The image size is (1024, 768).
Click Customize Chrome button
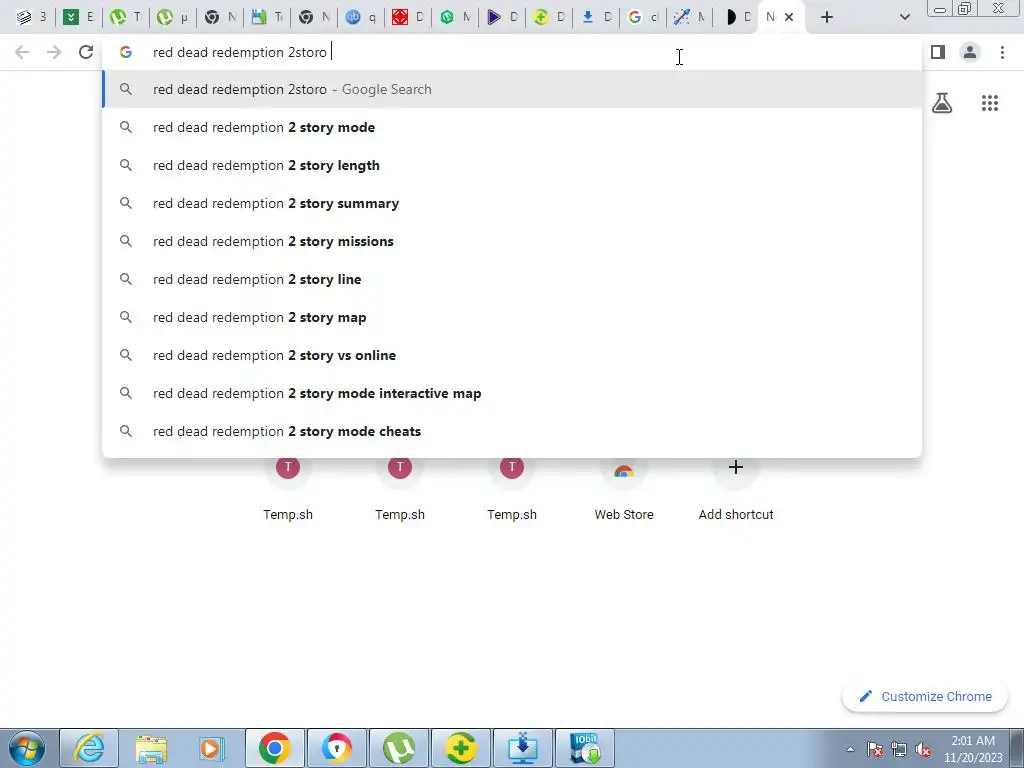coord(925,696)
